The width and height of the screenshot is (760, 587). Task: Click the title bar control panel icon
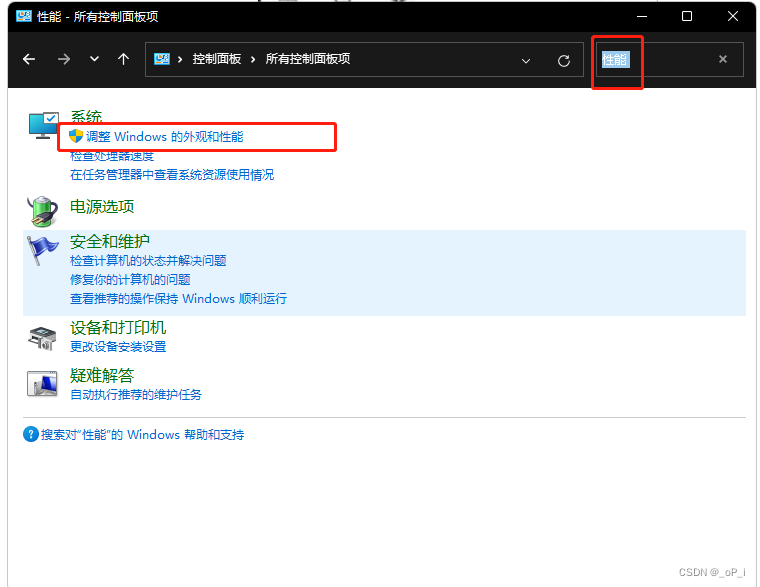coord(24,16)
